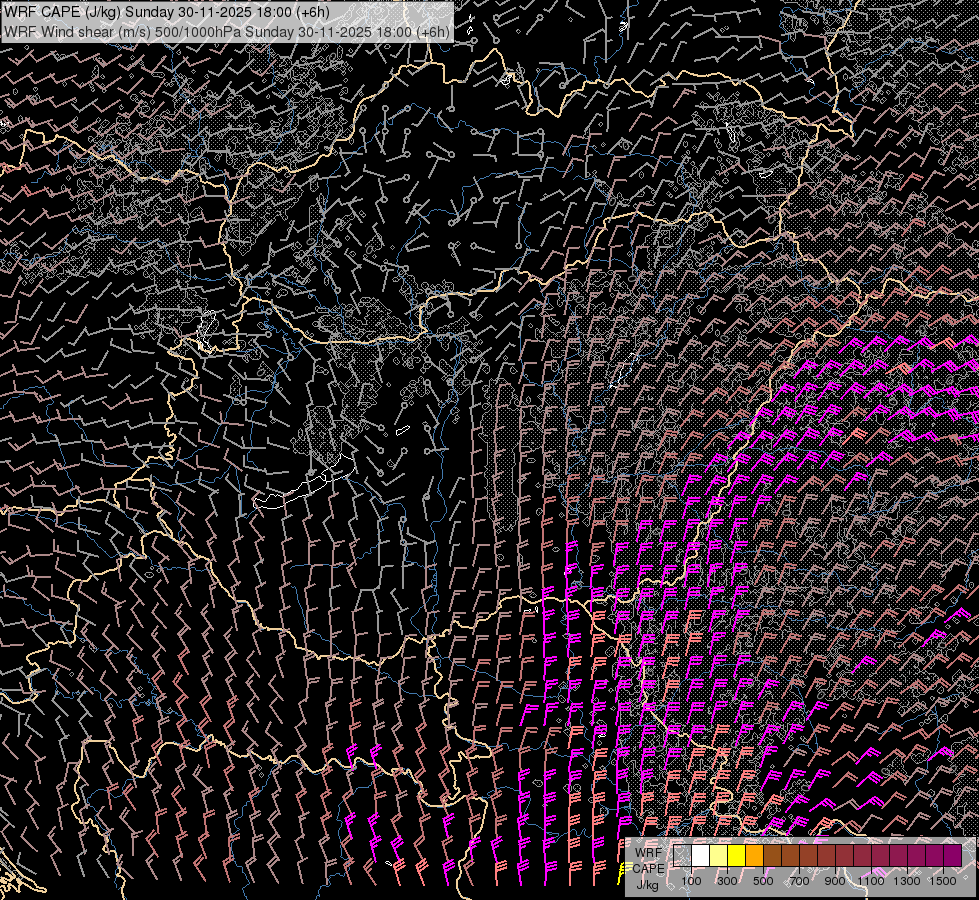Select the CAPE label inside the legend

647,867
